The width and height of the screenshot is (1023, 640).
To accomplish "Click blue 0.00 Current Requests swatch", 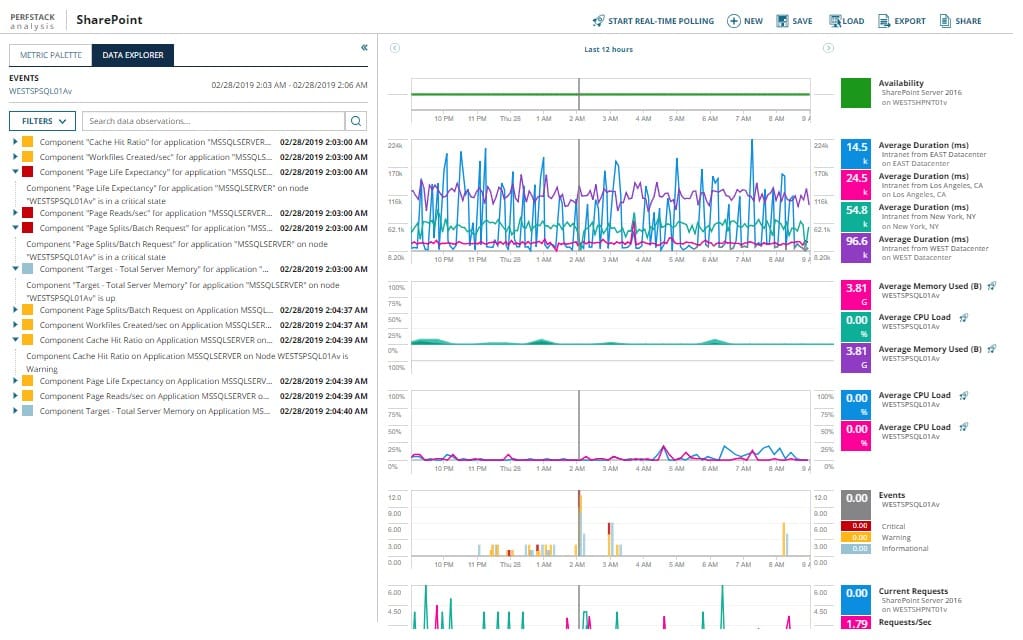I will pos(855,600).
